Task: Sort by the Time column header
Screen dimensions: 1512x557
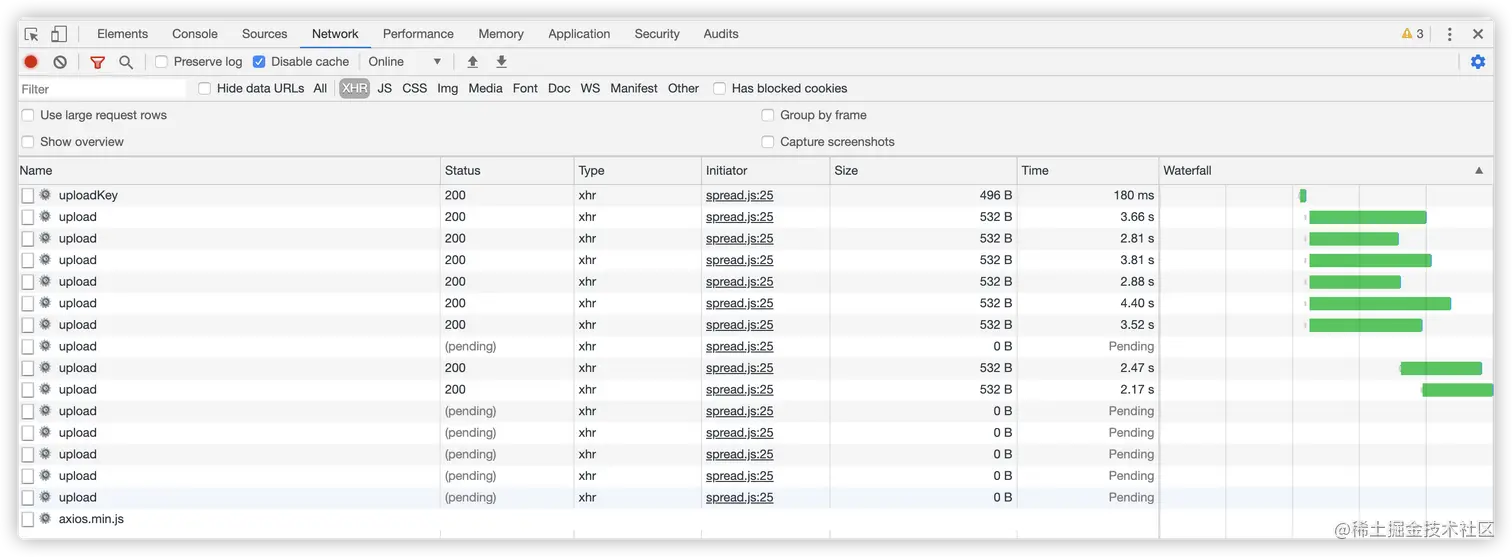Action: 1088,171
